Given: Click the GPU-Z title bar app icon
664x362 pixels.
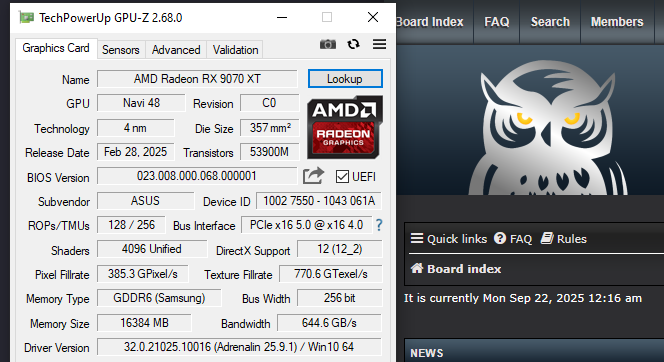Looking at the screenshot, I should (x=26, y=17).
